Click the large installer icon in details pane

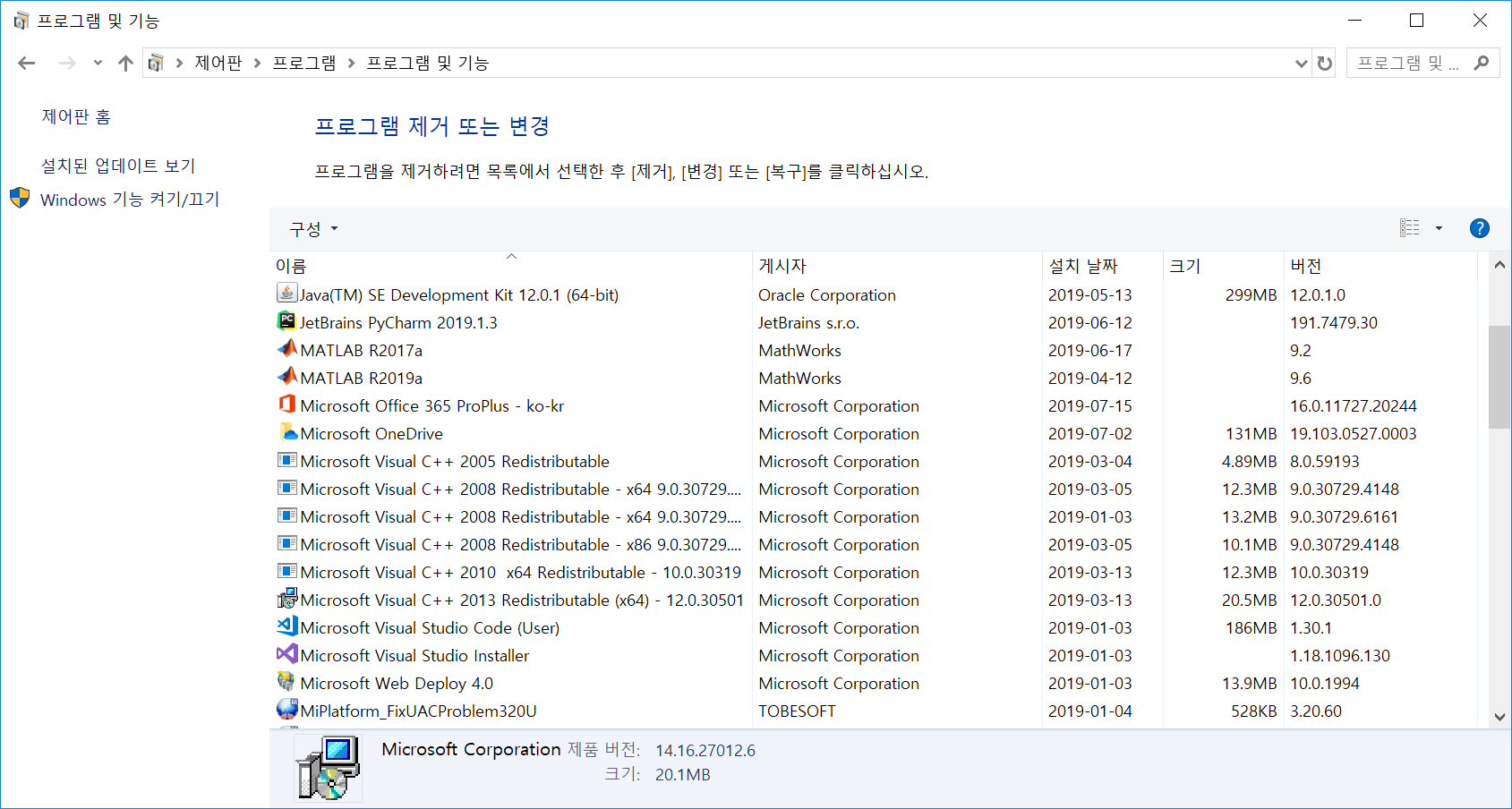(x=328, y=768)
